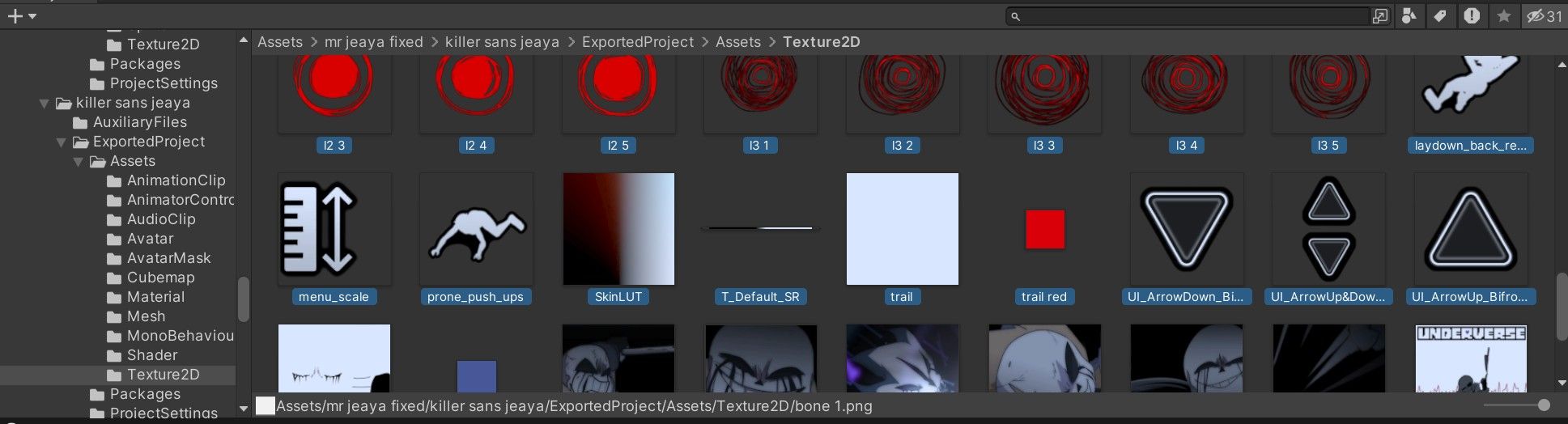This screenshot has width=1568, height=424.
Task: Select the 'l3 3' scribble texture
Action: point(1044,93)
